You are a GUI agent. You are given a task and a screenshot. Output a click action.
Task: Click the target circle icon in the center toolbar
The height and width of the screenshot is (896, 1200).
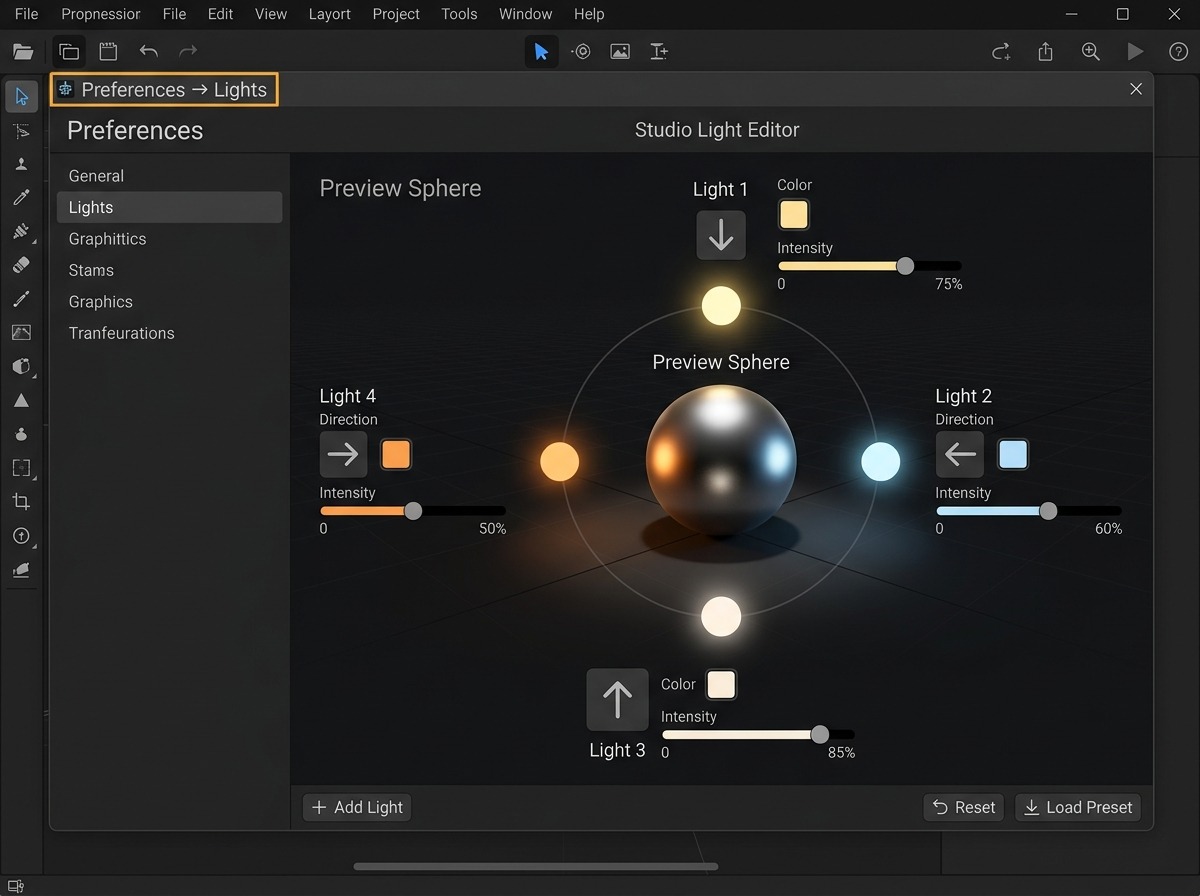tap(581, 52)
